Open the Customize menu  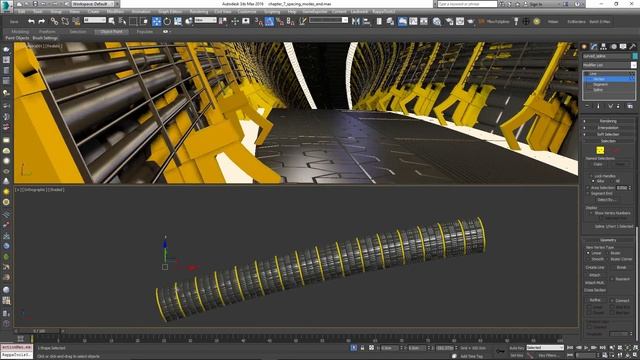tap(247, 12)
